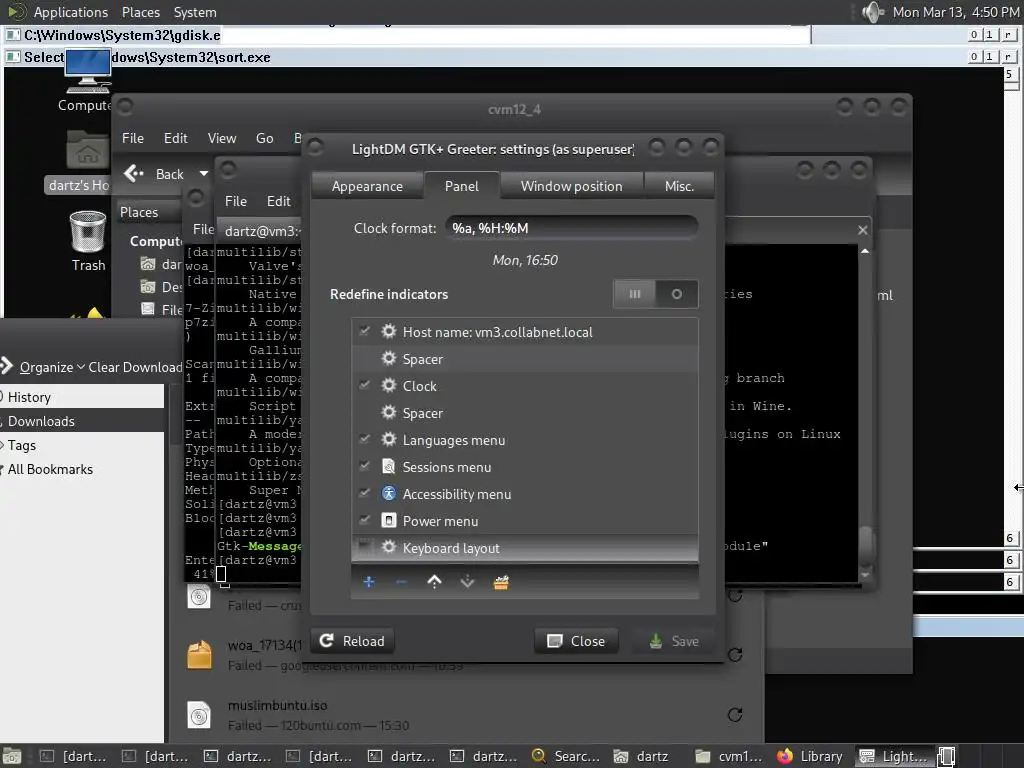This screenshot has width=1024, height=768.
Task: Click the Accessibility menu row icon
Action: (389, 494)
